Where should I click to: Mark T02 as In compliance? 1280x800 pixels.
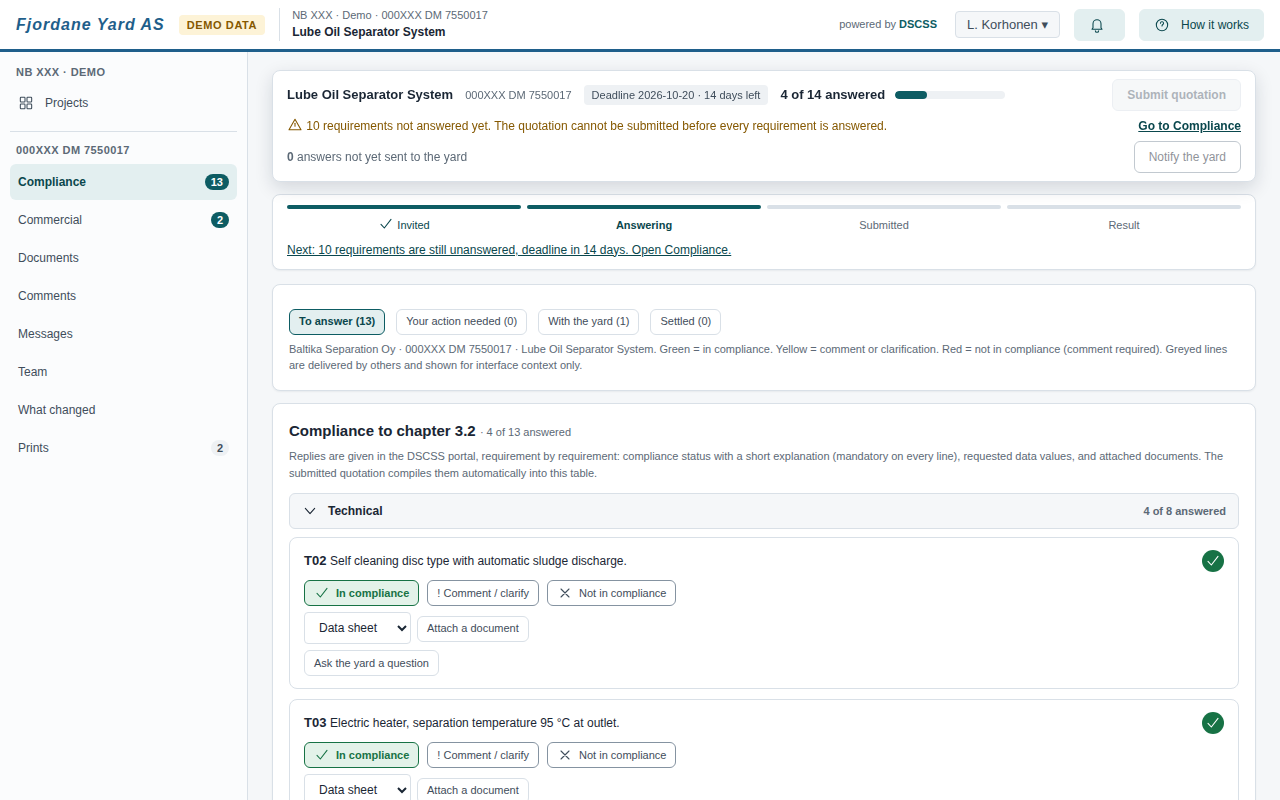coord(362,593)
